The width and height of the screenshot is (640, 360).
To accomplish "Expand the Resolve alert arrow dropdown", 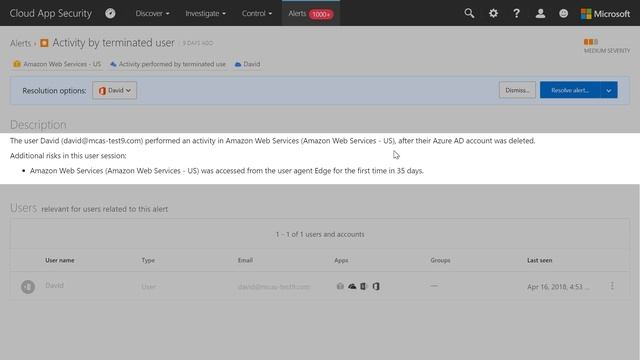I will point(609,90).
